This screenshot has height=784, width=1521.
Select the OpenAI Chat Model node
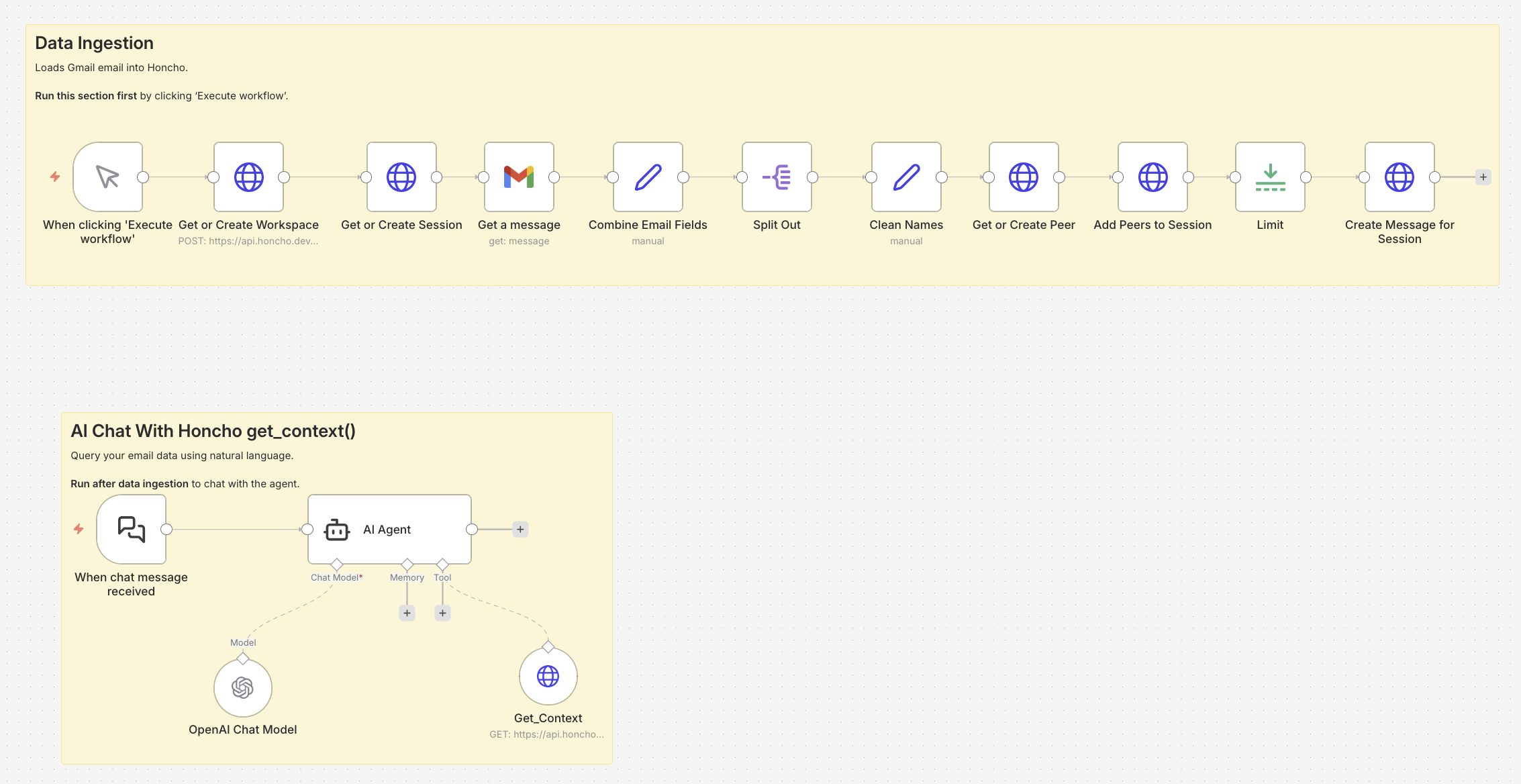(x=243, y=687)
